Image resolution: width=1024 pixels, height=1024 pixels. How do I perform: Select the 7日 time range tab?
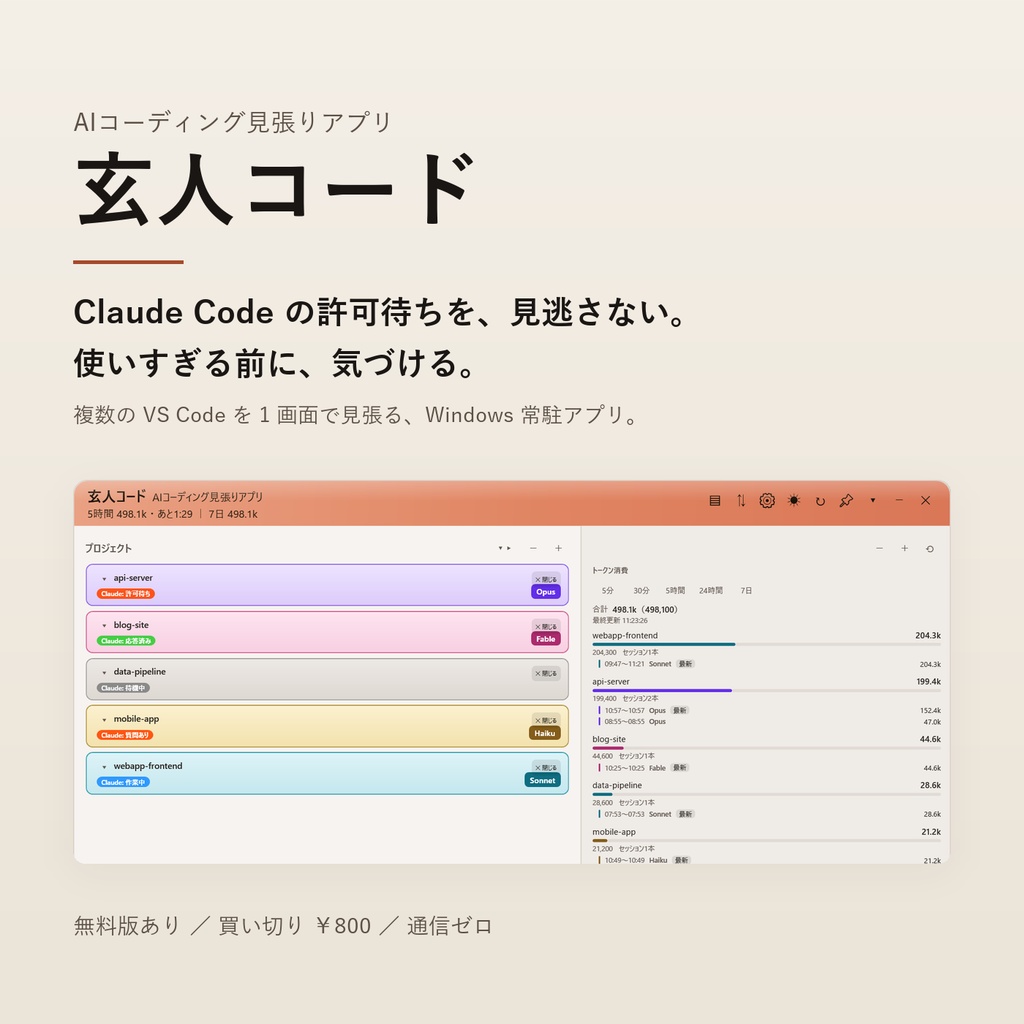point(746,590)
